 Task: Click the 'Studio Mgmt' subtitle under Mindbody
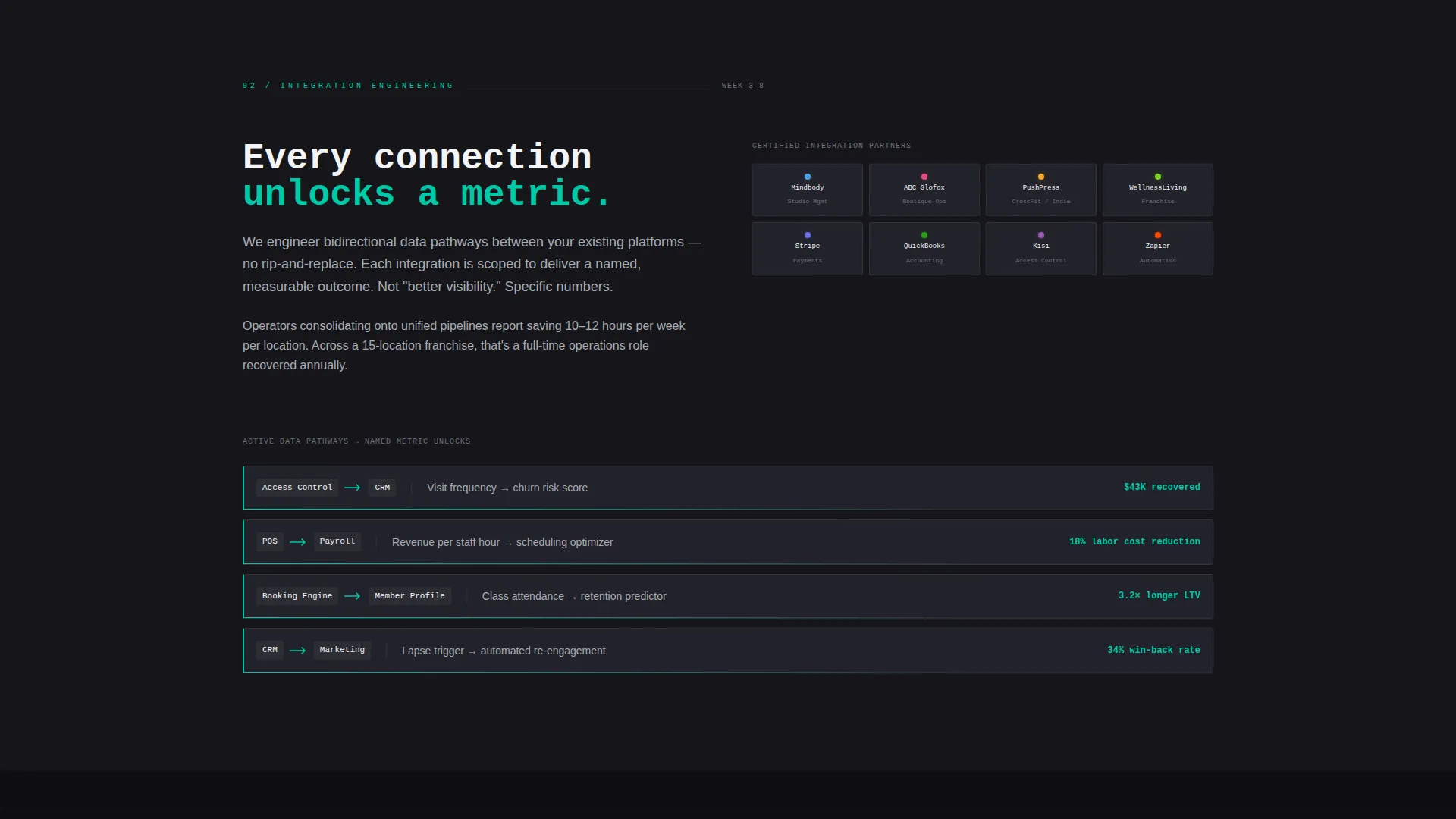(x=807, y=202)
